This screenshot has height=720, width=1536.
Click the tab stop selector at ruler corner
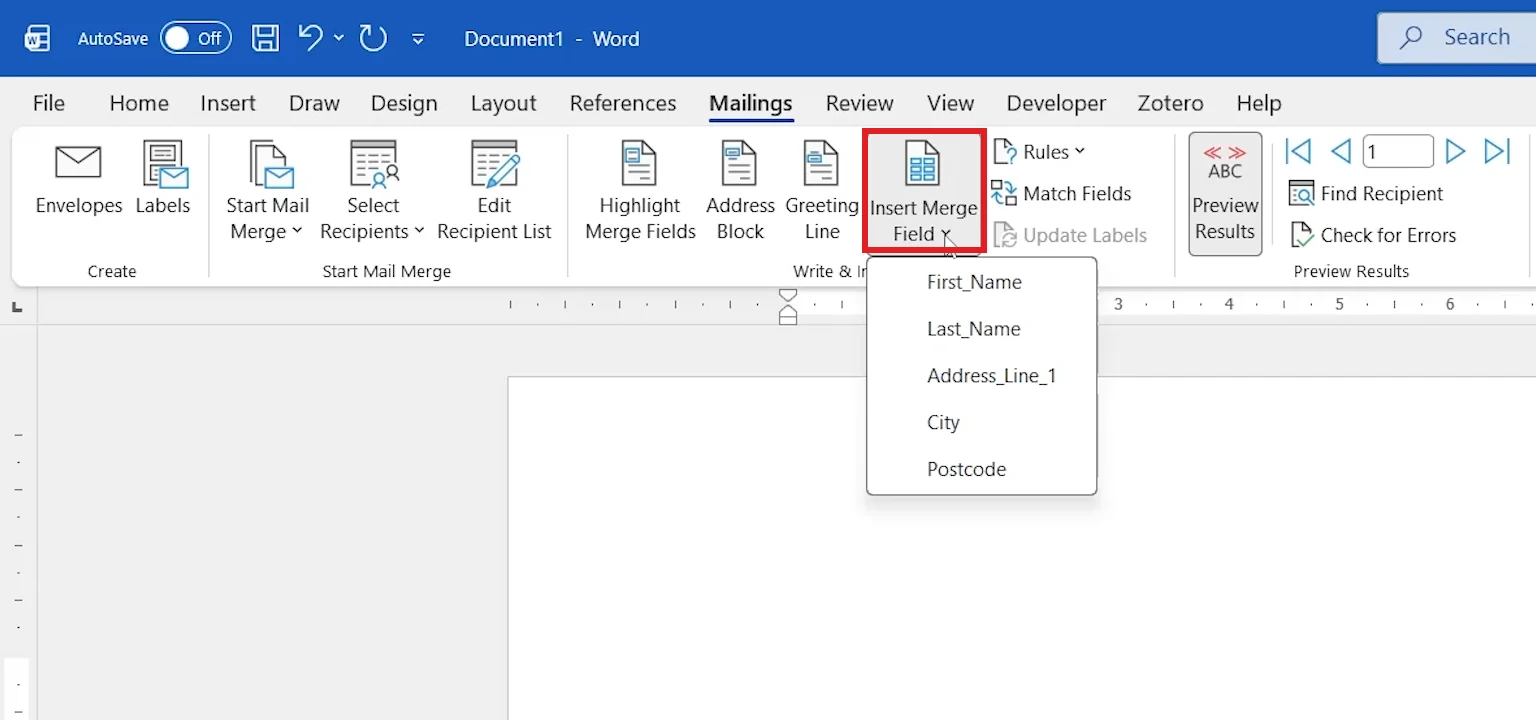(x=18, y=307)
